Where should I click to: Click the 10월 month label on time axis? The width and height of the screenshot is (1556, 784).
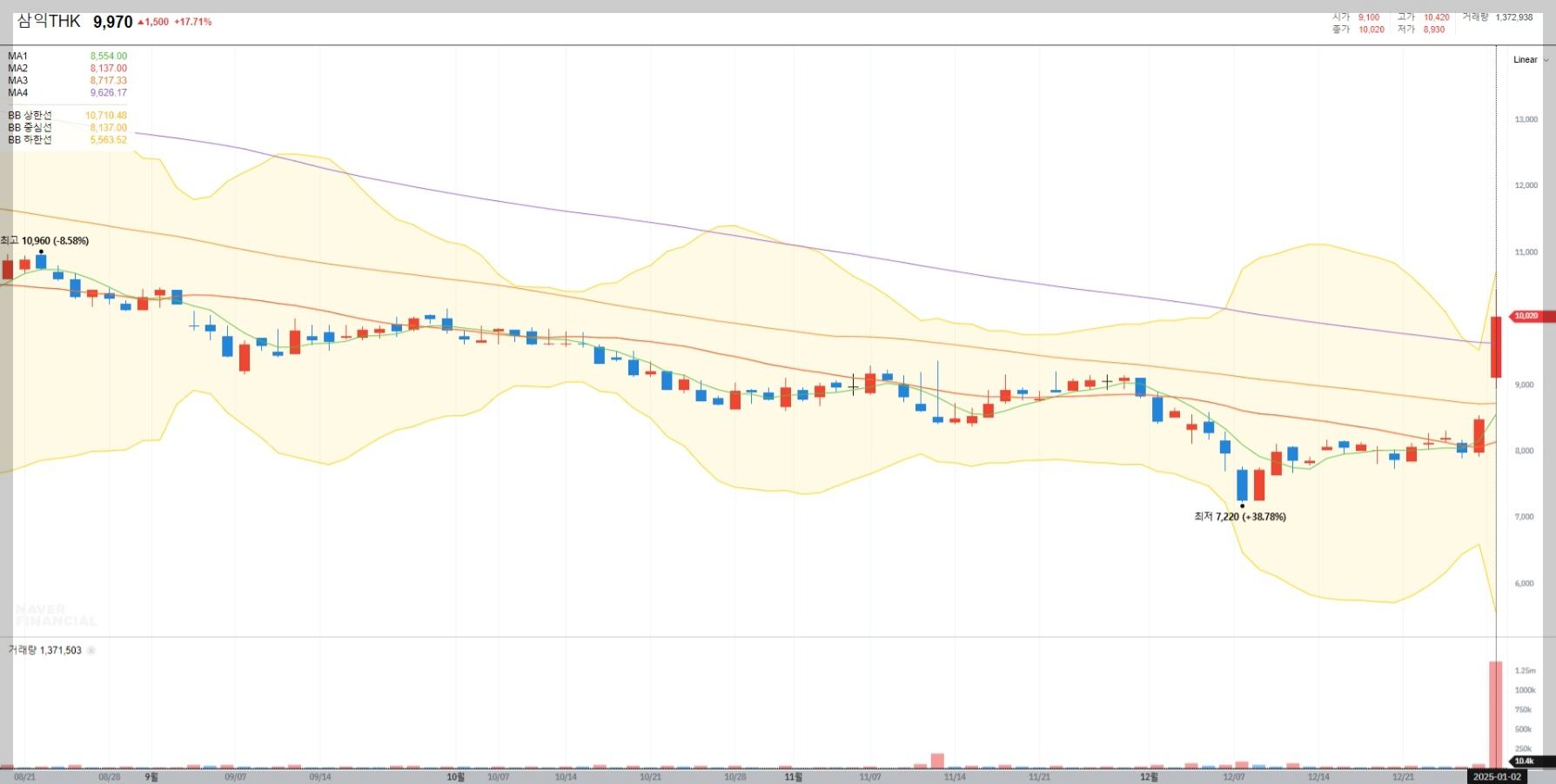coord(456,777)
